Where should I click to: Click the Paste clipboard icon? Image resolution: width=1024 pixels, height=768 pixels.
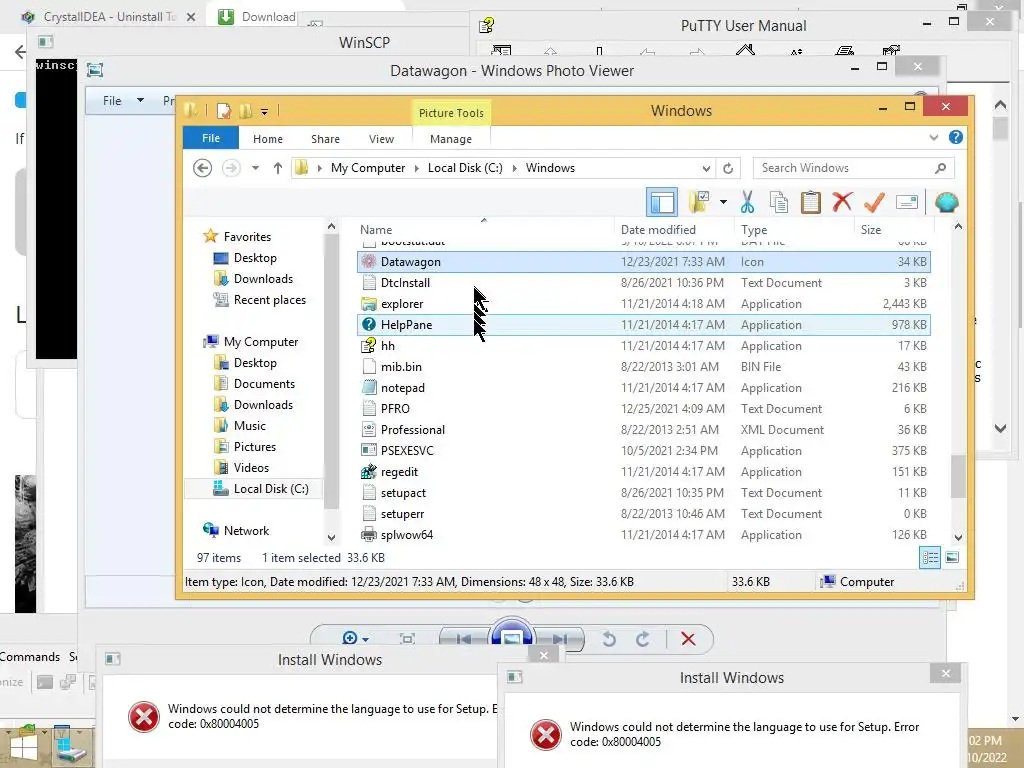810,202
